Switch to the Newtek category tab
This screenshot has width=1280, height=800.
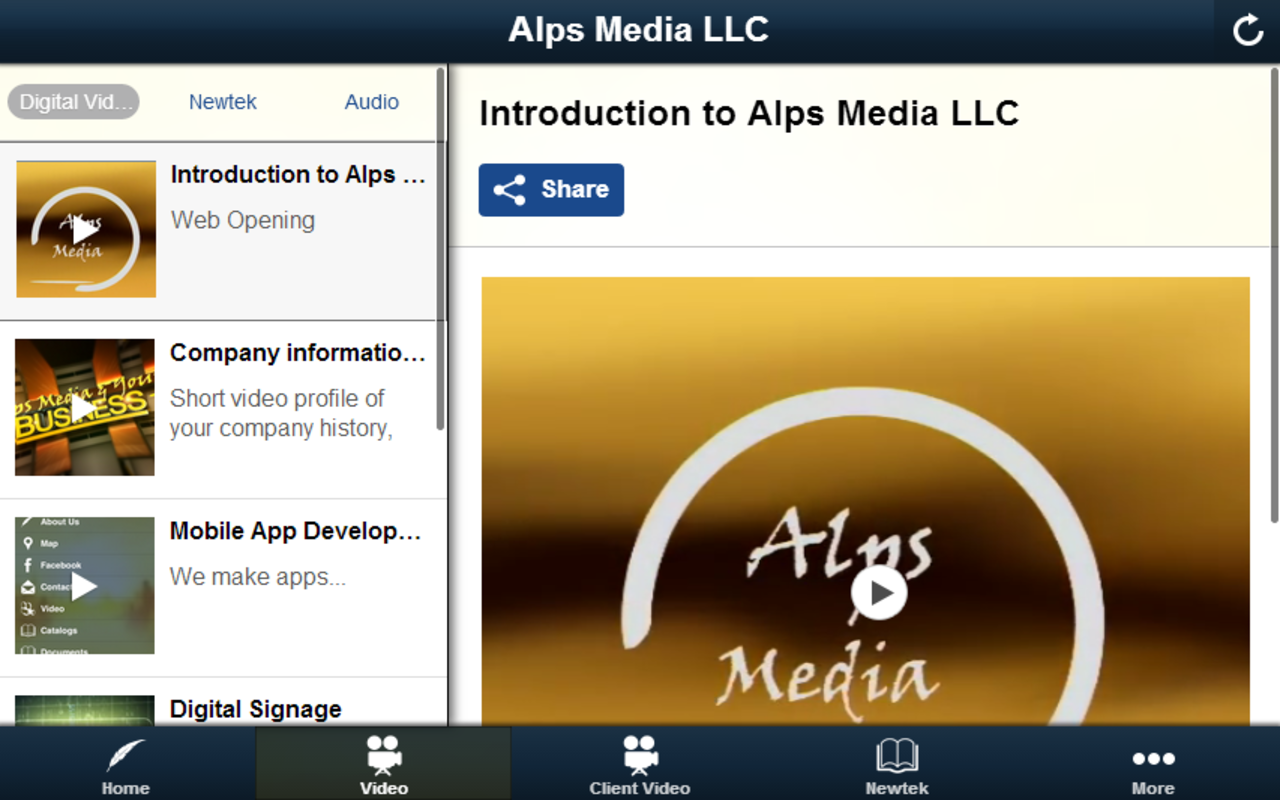pyautogui.click(x=222, y=101)
